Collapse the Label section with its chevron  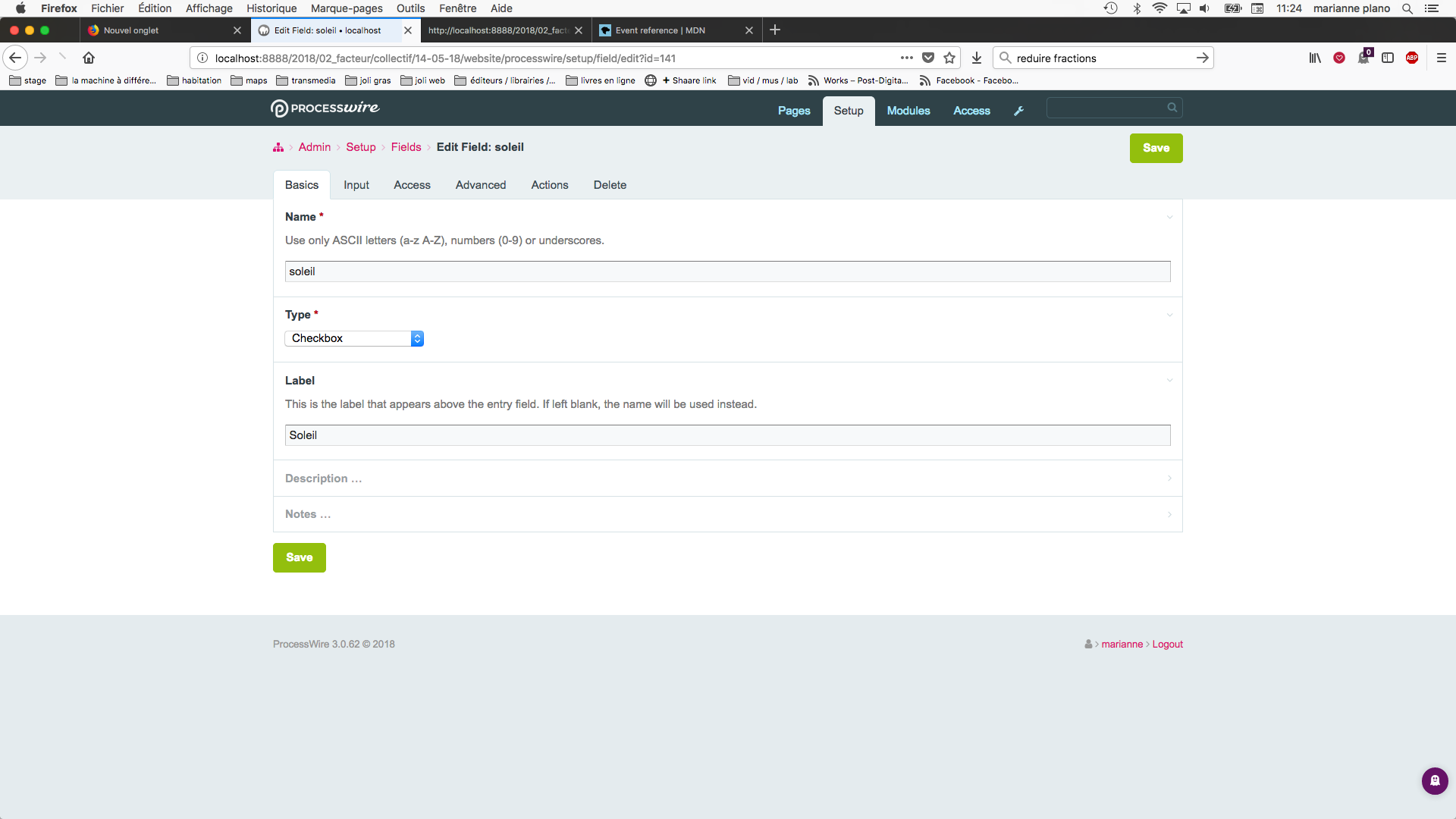(x=1169, y=381)
